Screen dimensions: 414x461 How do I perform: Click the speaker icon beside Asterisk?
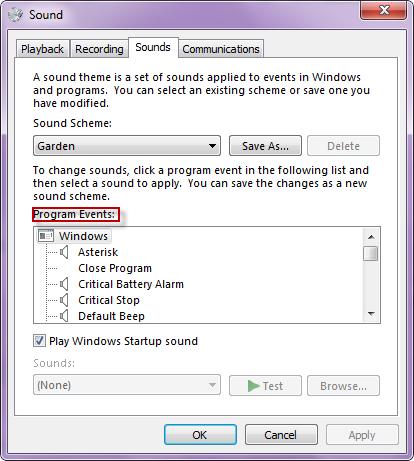(64, 252)
